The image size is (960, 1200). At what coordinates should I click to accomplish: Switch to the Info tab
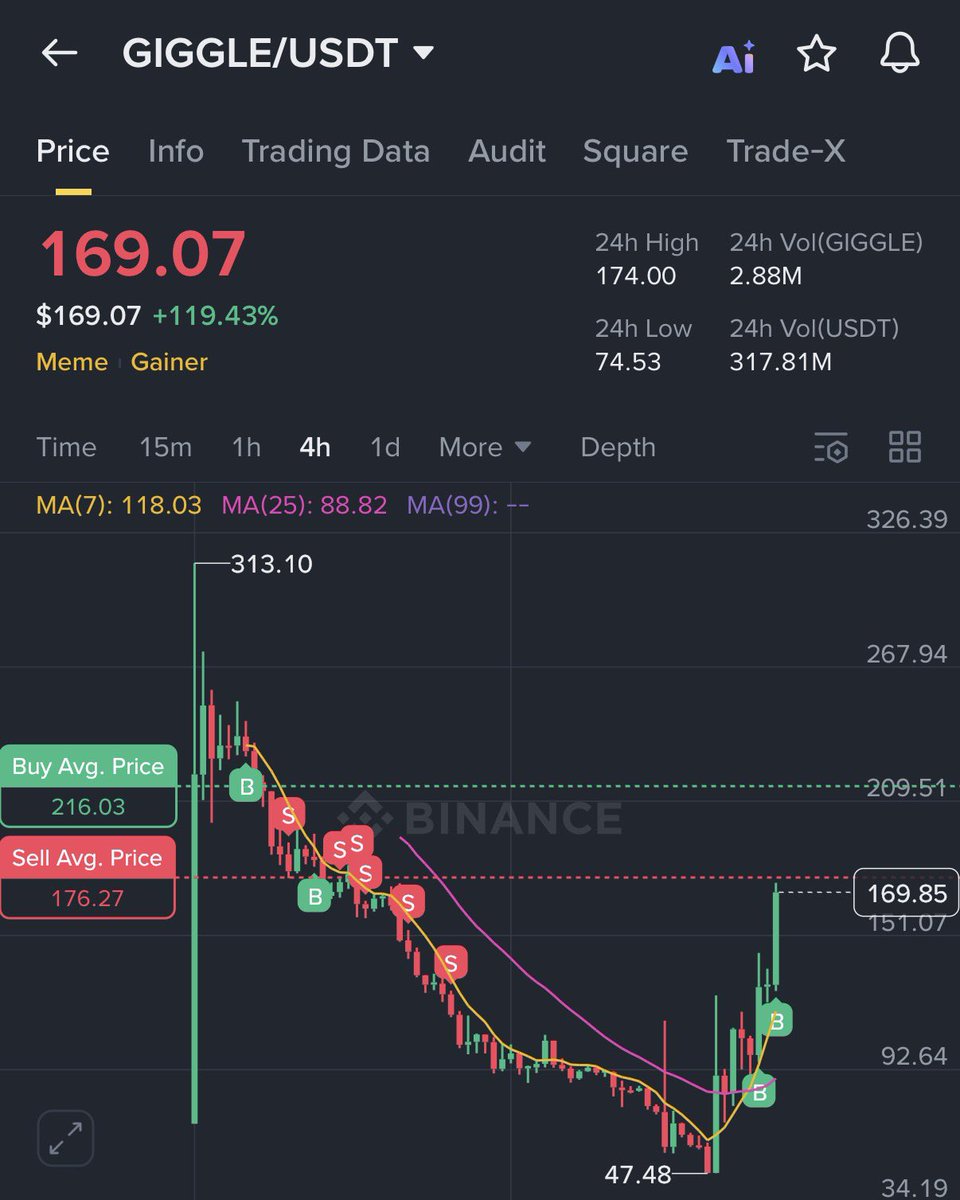(176, 152)
